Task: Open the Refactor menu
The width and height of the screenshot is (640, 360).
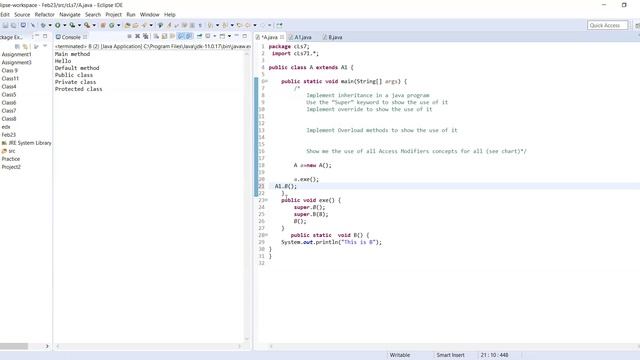Action: (x=44, y=14)
